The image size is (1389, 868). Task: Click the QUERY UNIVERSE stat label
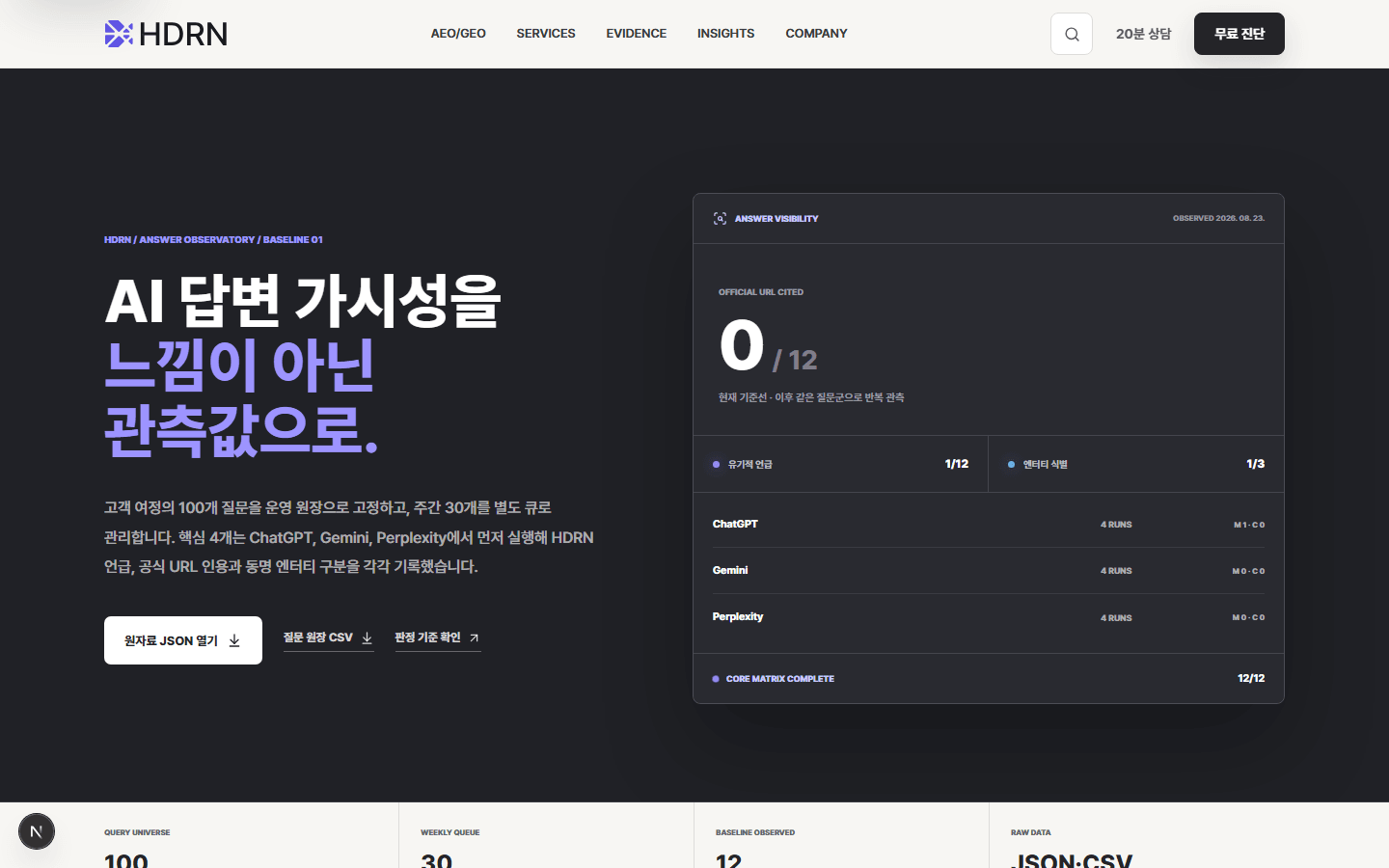coord(137,832)
